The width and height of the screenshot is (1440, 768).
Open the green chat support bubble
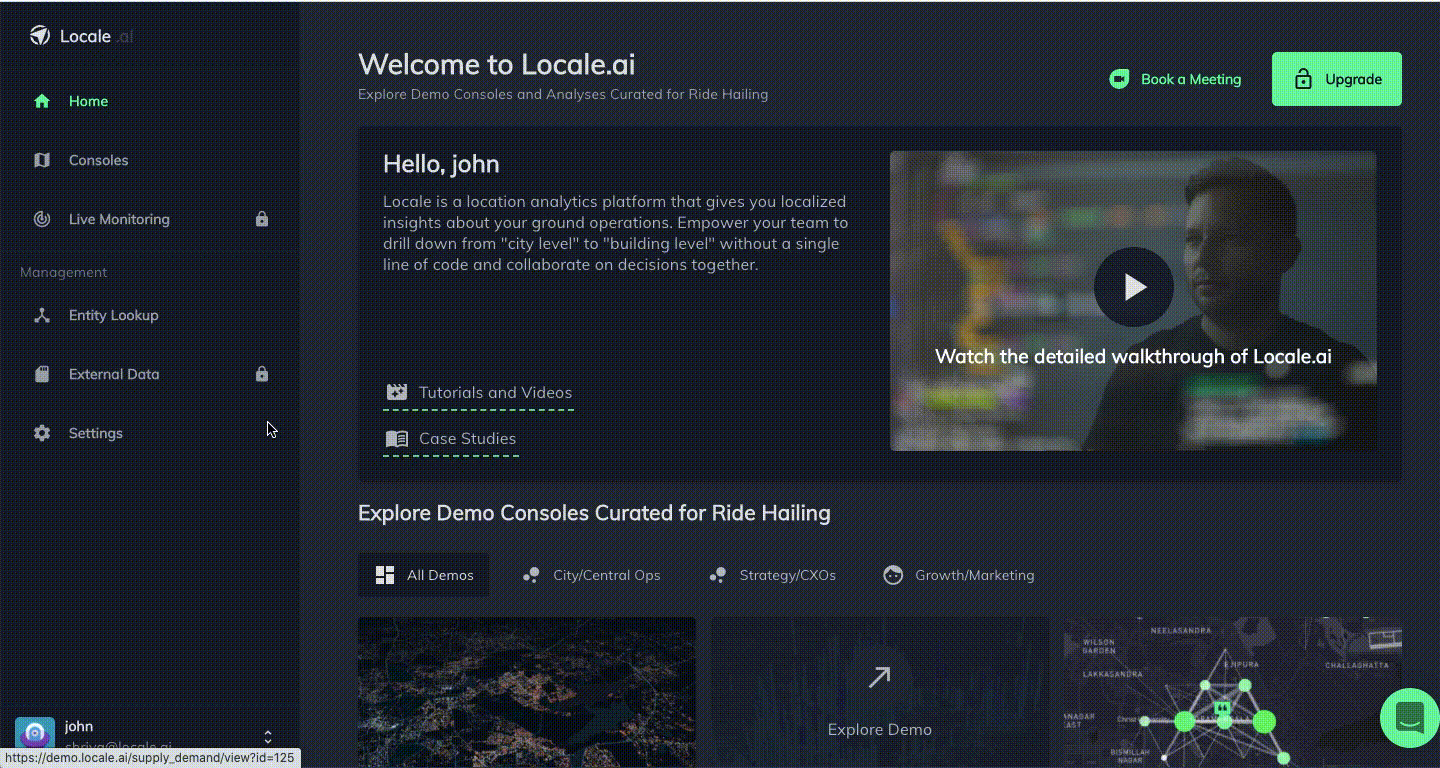tap(1409, 717)
